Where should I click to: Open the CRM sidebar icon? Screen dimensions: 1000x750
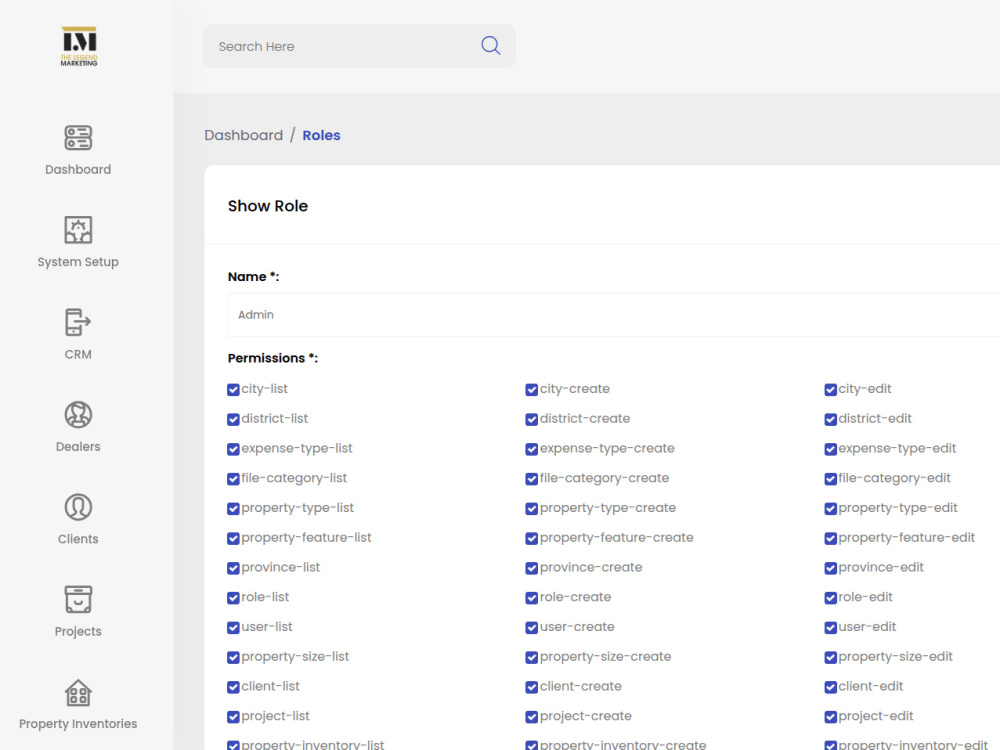(78, 322)
